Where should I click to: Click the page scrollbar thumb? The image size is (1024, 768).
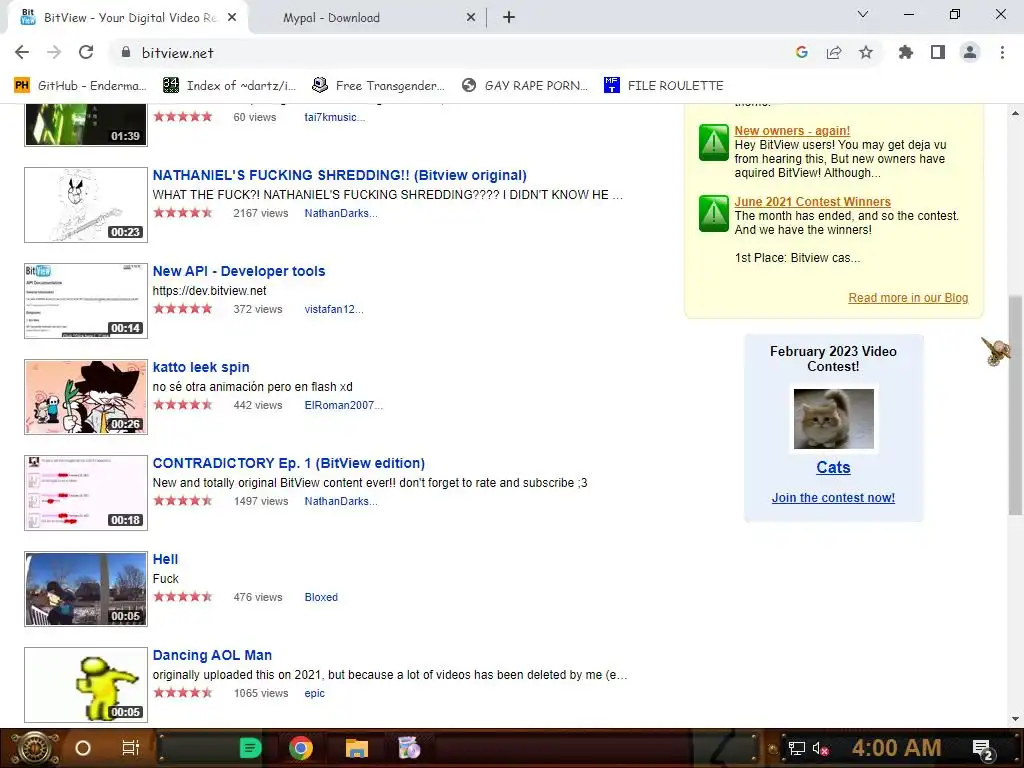(x=1015, y=404)
